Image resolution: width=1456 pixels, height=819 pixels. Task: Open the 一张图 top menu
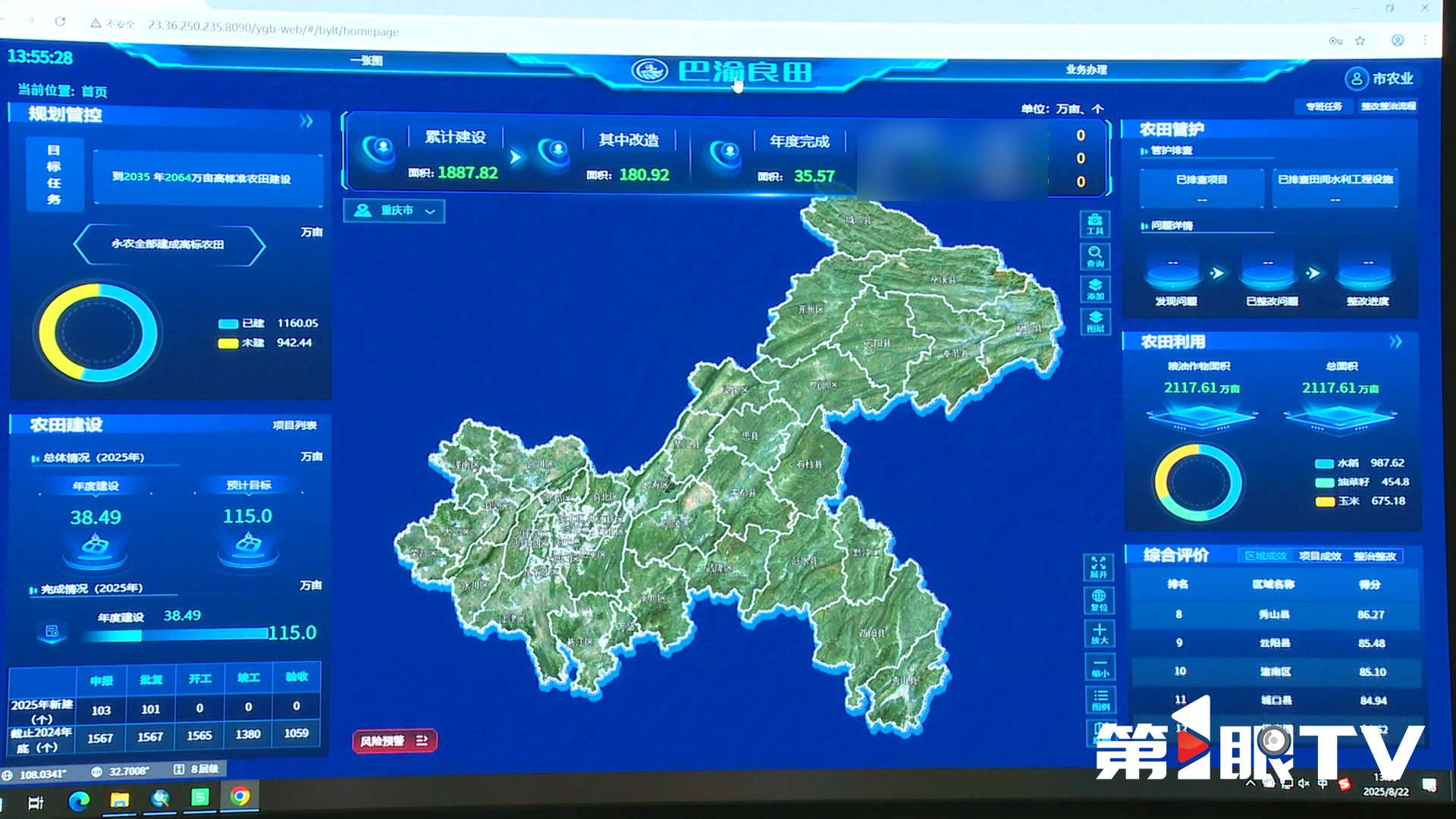click(366, 61)
